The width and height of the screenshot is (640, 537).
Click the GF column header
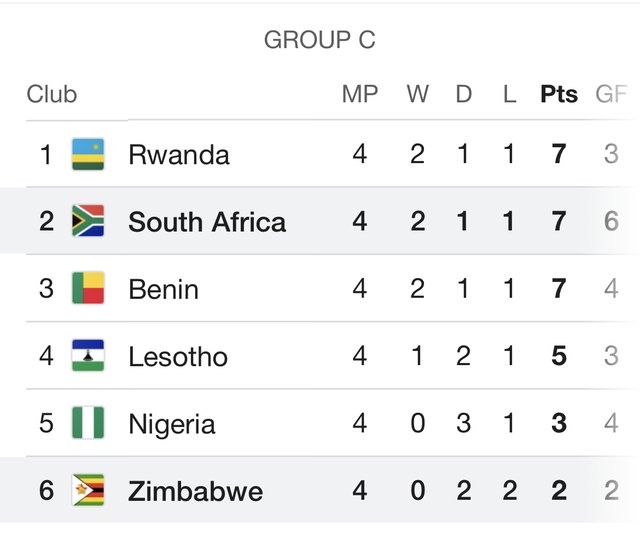click(611, 94)
